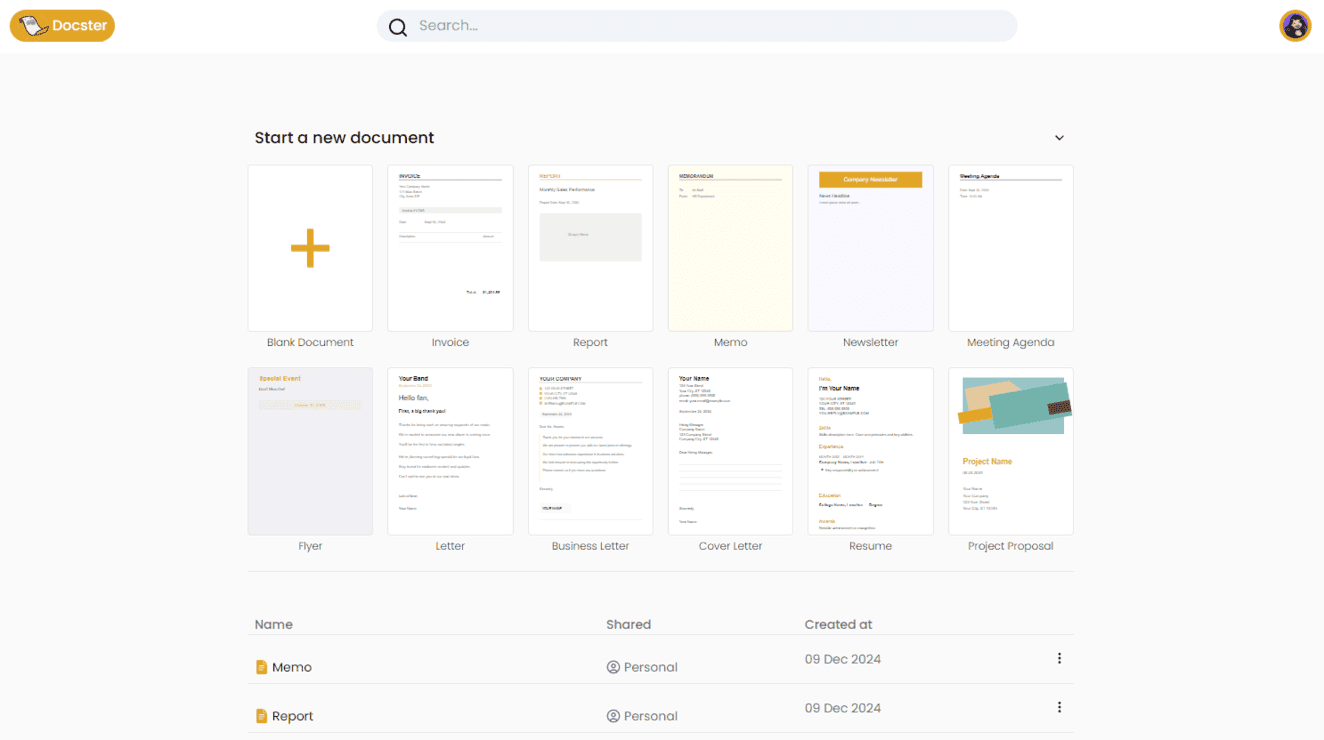The width and height of the screenshot is (1324, 740).
Task: Open the Report document from the list
Action: click(x=293, y=716)
